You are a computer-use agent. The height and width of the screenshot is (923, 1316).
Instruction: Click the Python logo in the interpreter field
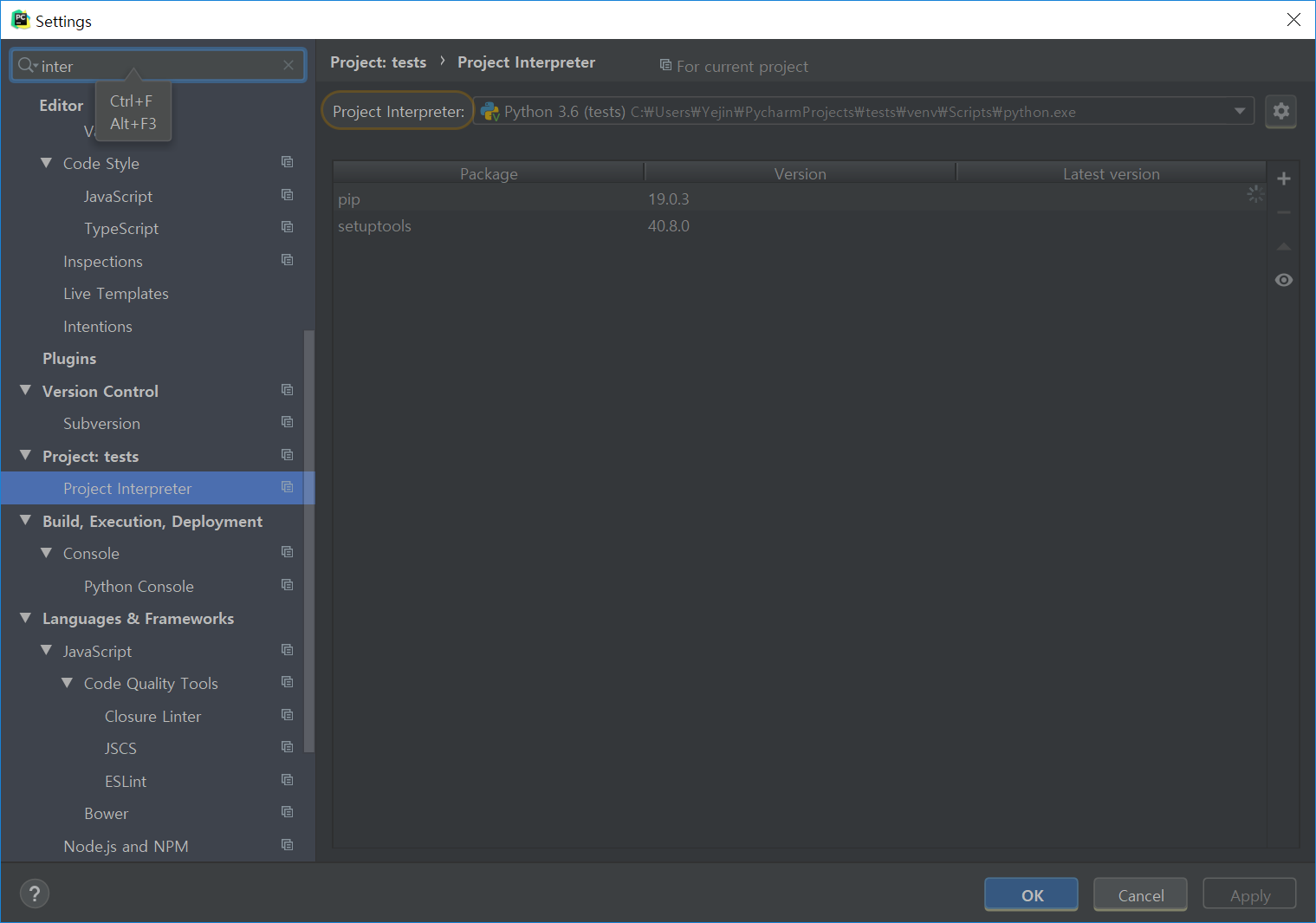(489, 112)
